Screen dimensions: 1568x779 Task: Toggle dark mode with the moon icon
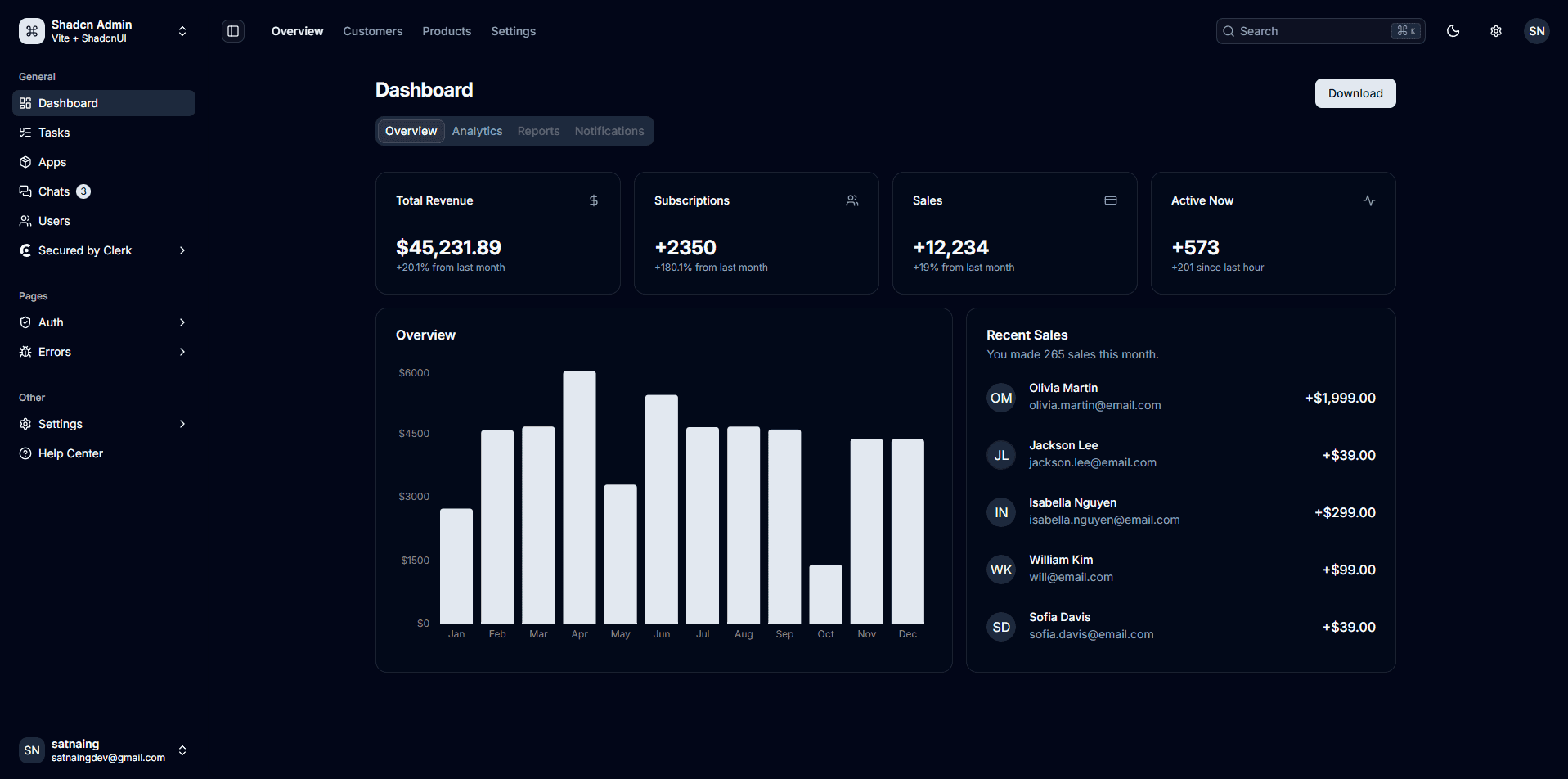tap(1453, 30)
